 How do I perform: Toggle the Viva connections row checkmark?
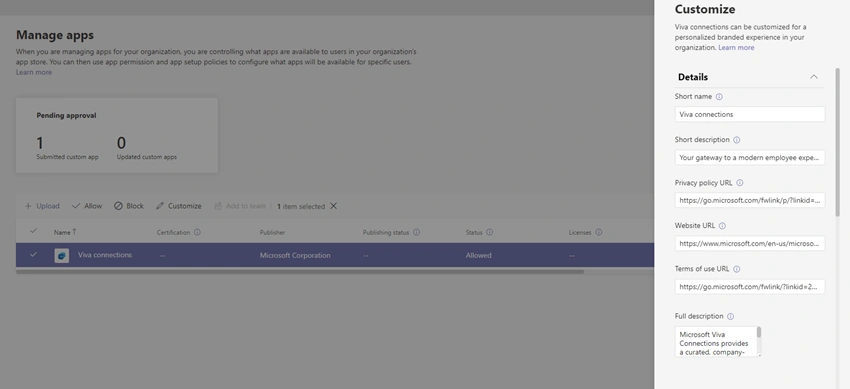pyautogui.click(x=33, y=255)
